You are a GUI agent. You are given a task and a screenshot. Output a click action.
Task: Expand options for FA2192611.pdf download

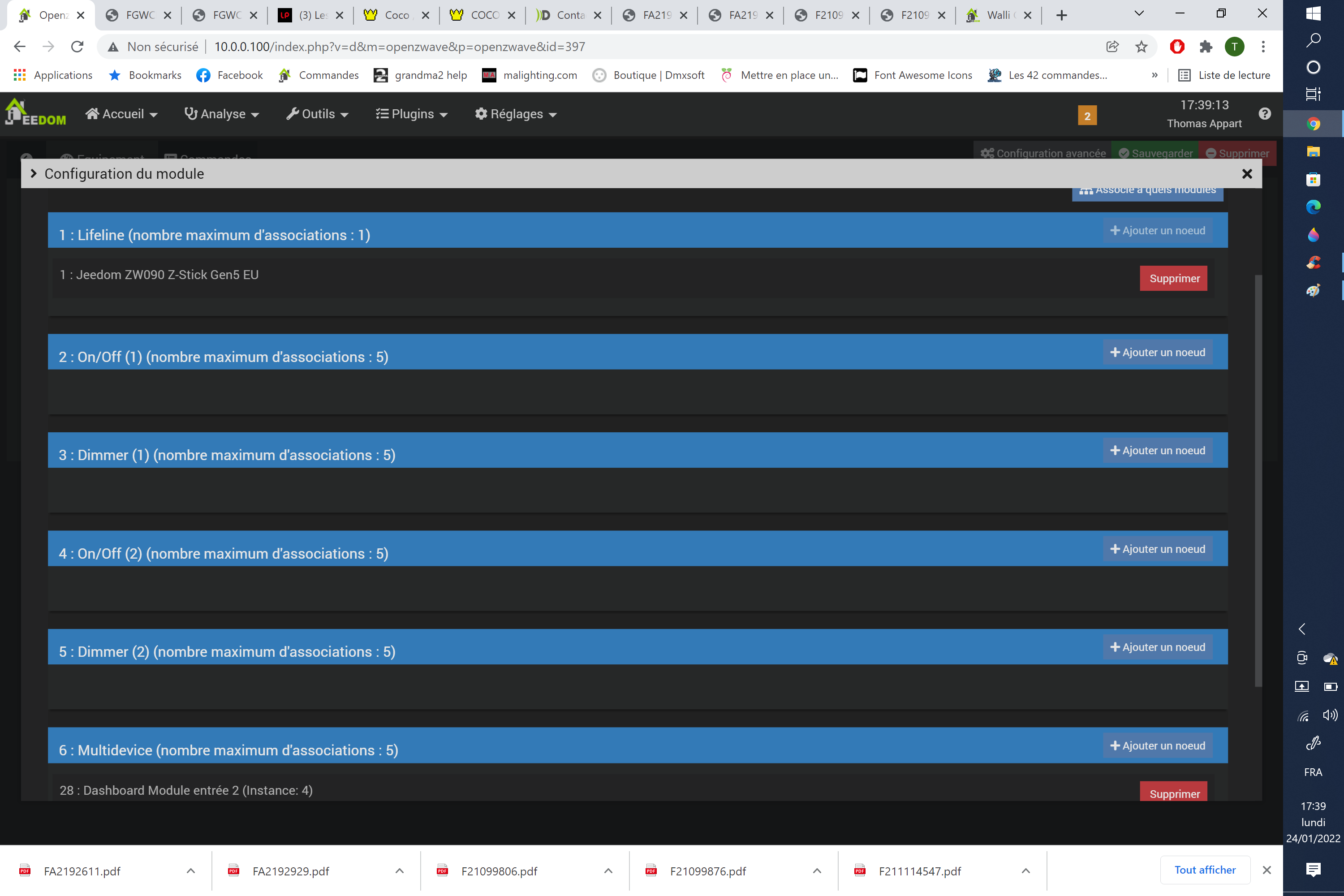pos(191,871)
